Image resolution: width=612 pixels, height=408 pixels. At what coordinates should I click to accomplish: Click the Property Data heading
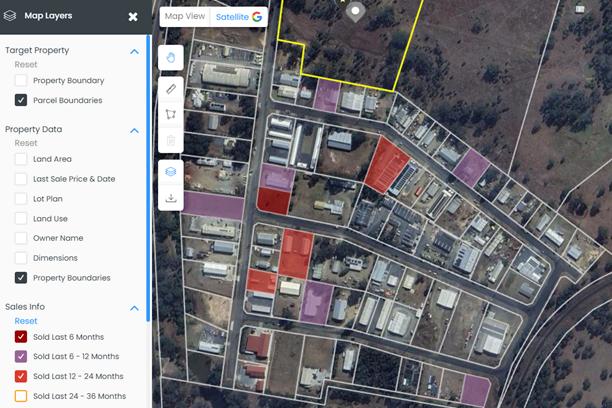coord(34,129)
